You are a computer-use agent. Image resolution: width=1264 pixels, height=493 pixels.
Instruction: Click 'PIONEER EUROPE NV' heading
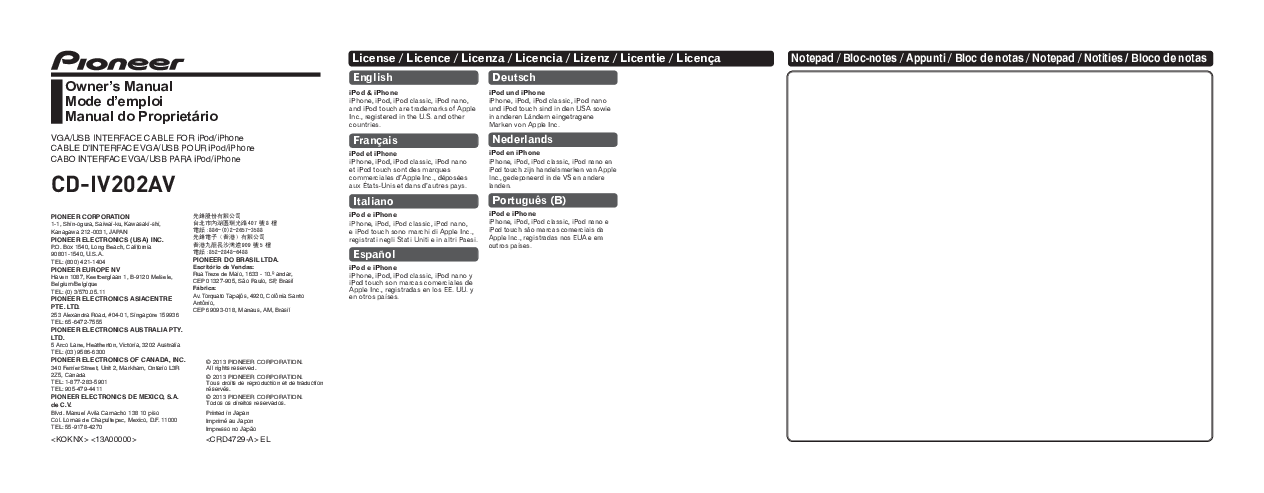[x=85, y=269]
